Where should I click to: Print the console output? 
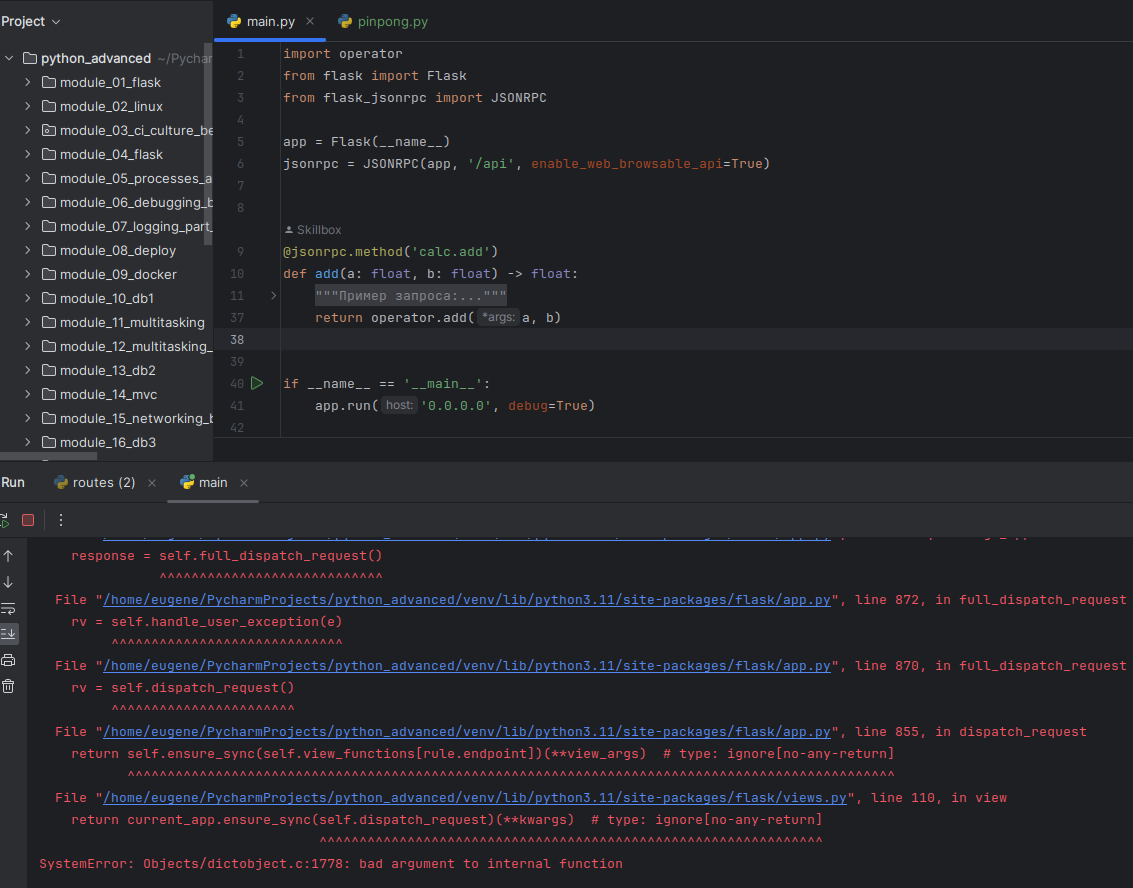point(8,660)
